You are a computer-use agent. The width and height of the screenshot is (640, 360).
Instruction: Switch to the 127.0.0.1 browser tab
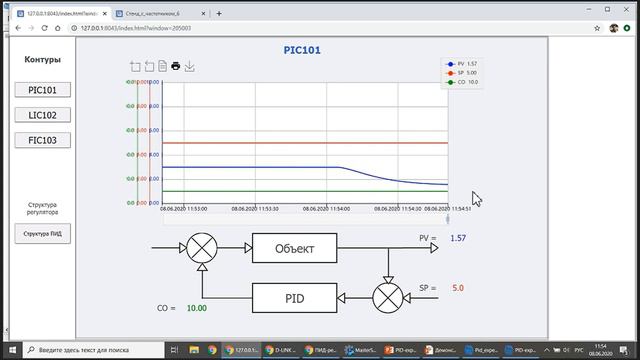[61, 13]
